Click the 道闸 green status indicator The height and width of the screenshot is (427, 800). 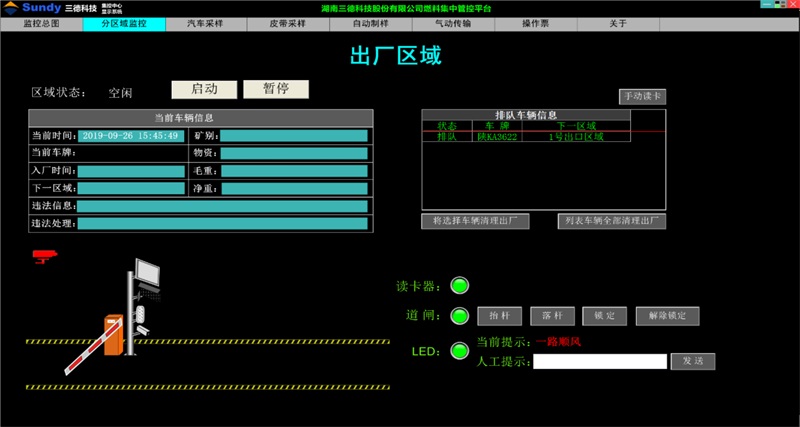(x=459, y=316)
